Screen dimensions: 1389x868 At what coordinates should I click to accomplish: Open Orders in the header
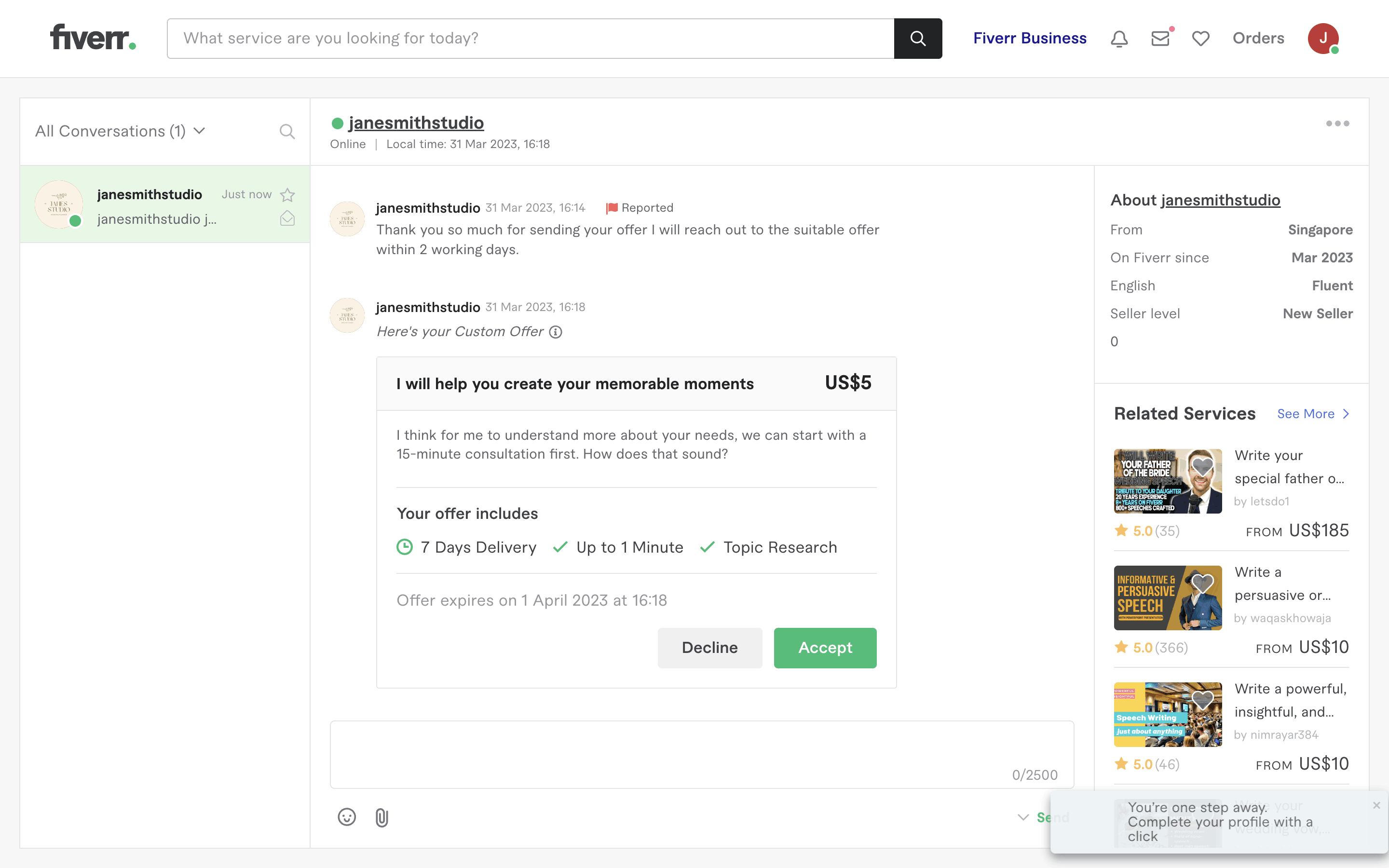1258,39
